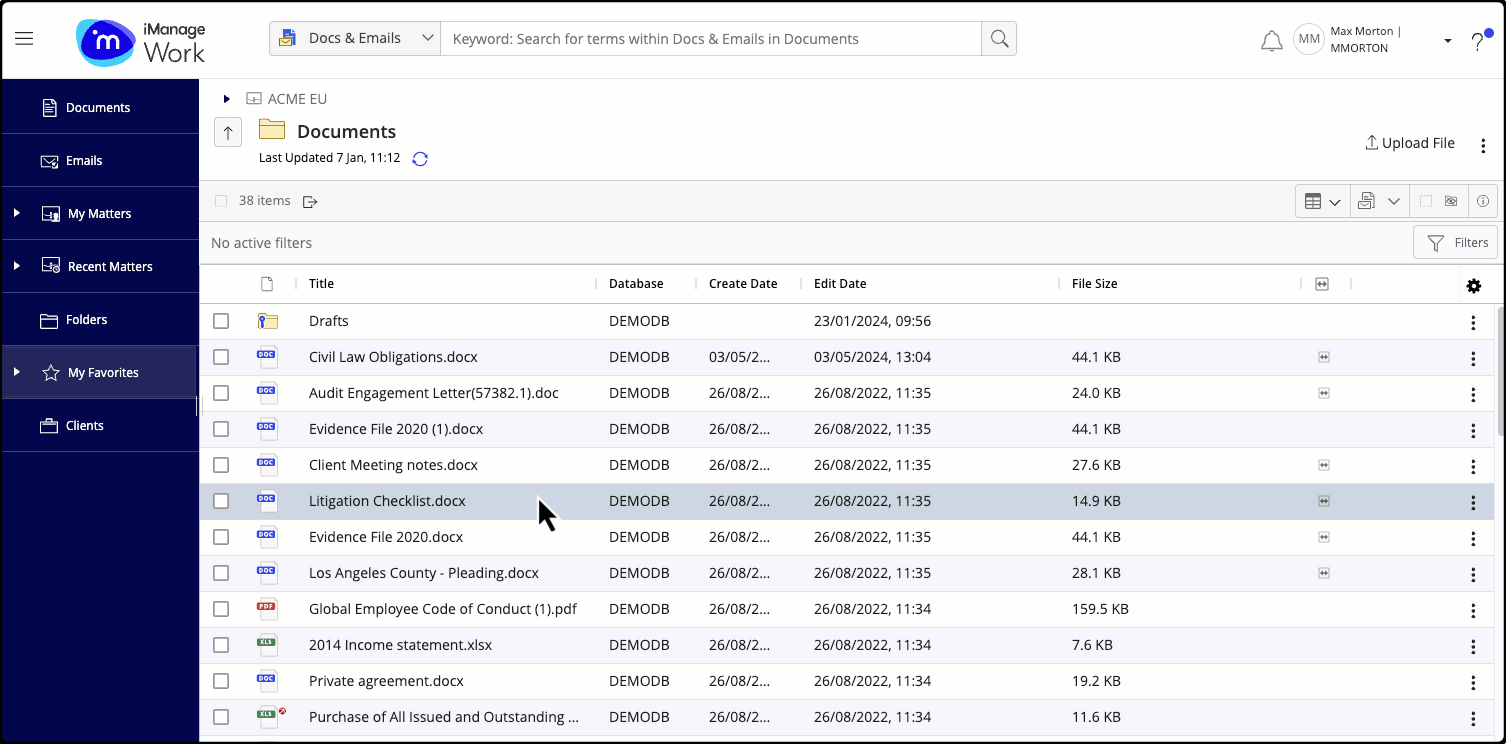Select the My Favorites star in the sidebar
This screenshot has width=1506, height=744.
click(x=50, y=372)
